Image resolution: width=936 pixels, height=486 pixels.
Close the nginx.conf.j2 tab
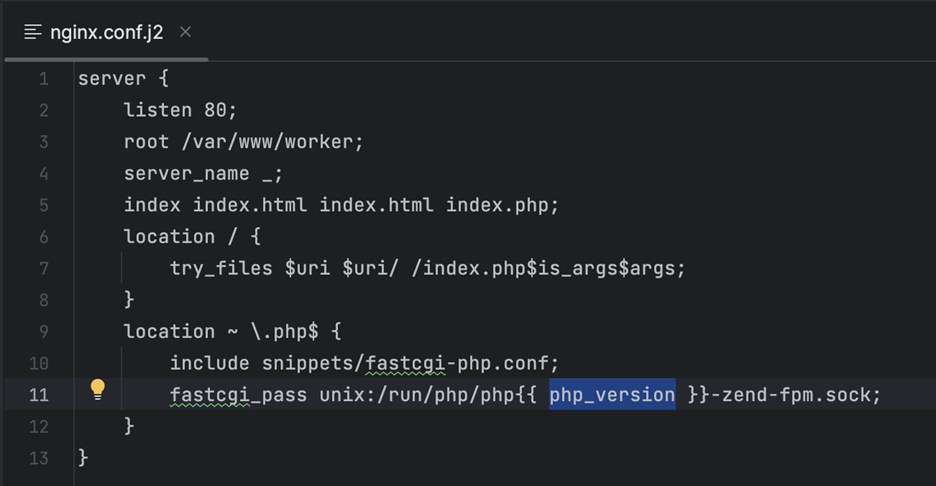[x=185, y=32]
